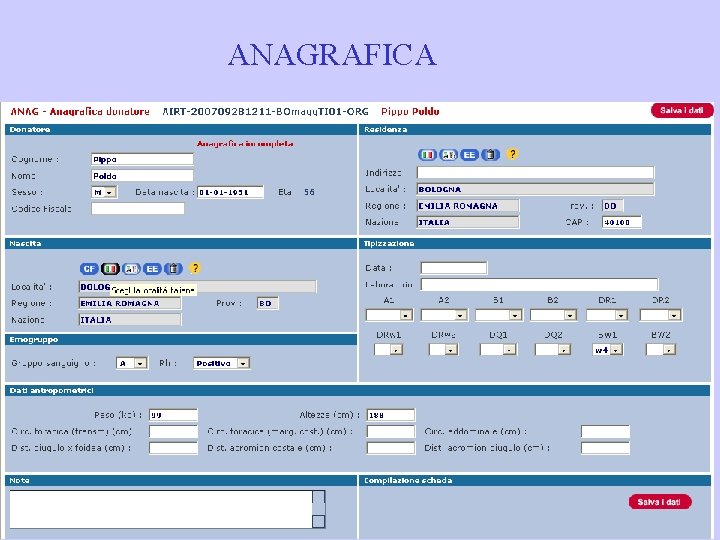Click the Data nascita field
Screen dimensions: 720x540
coord(231,192)
